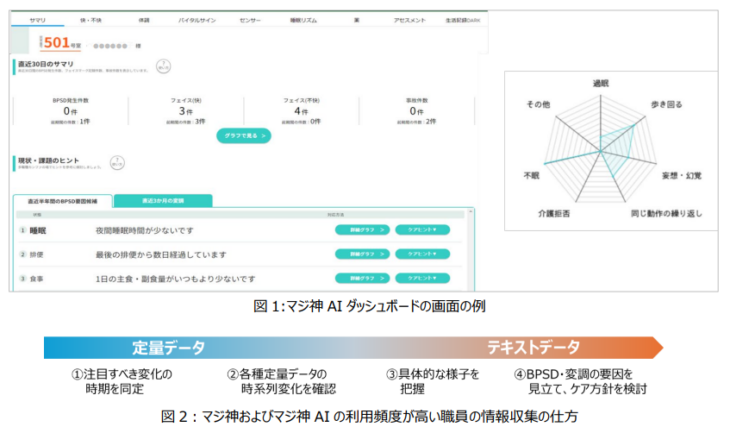Viewport: 730px width, 433px height.
Task: Open 詳細グラフ for the 排便 row
Action: [x=362, y=254]
